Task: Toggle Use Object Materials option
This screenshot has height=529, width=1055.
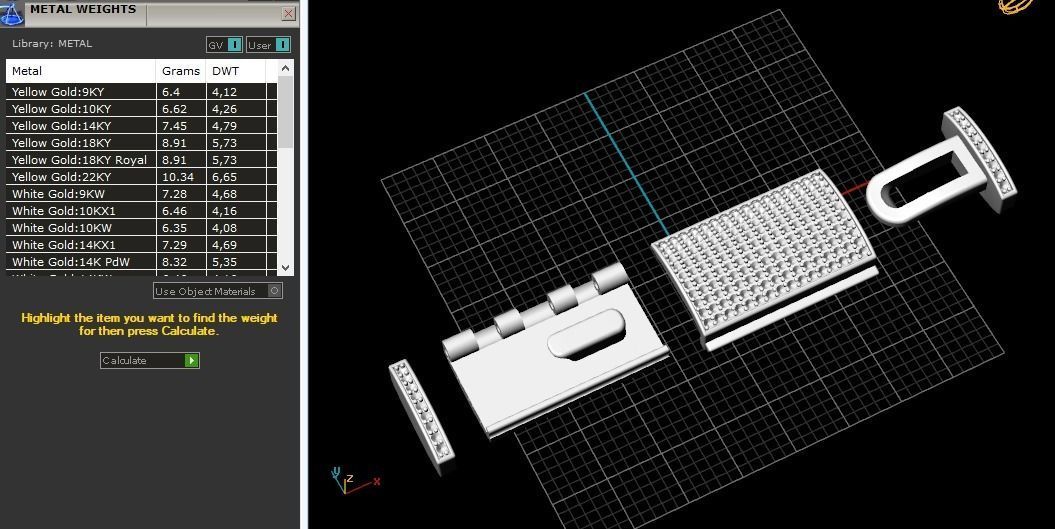Action: coord(218,291)
